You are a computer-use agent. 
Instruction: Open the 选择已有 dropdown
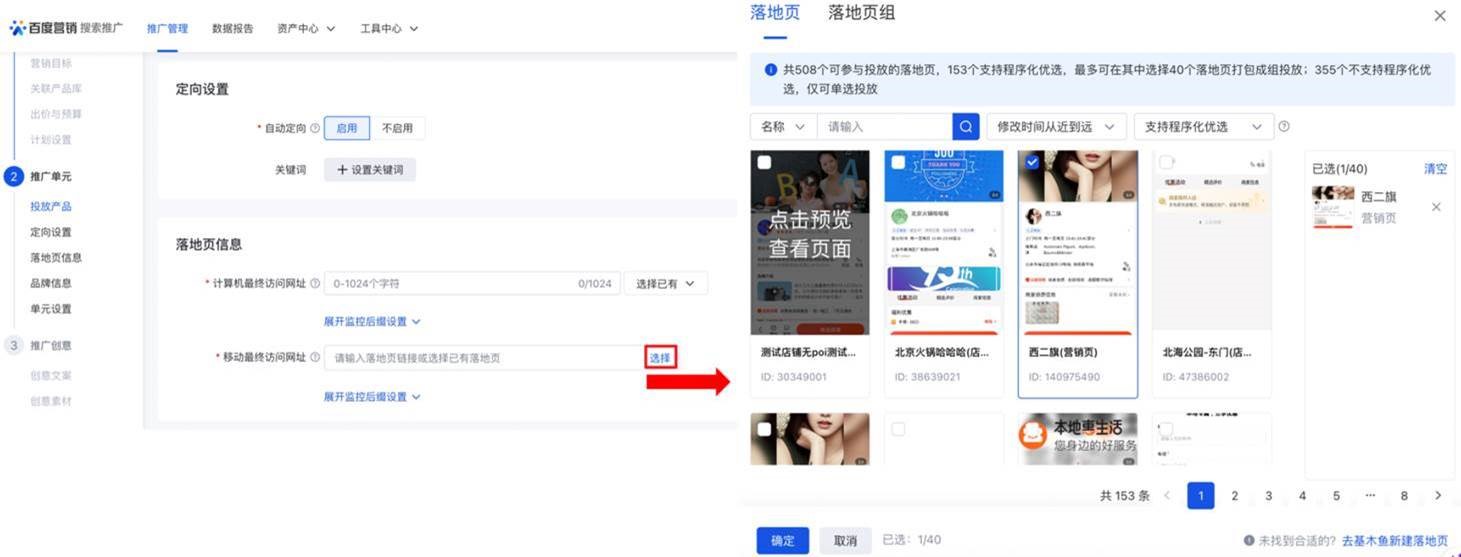click(x=665, y=284)
